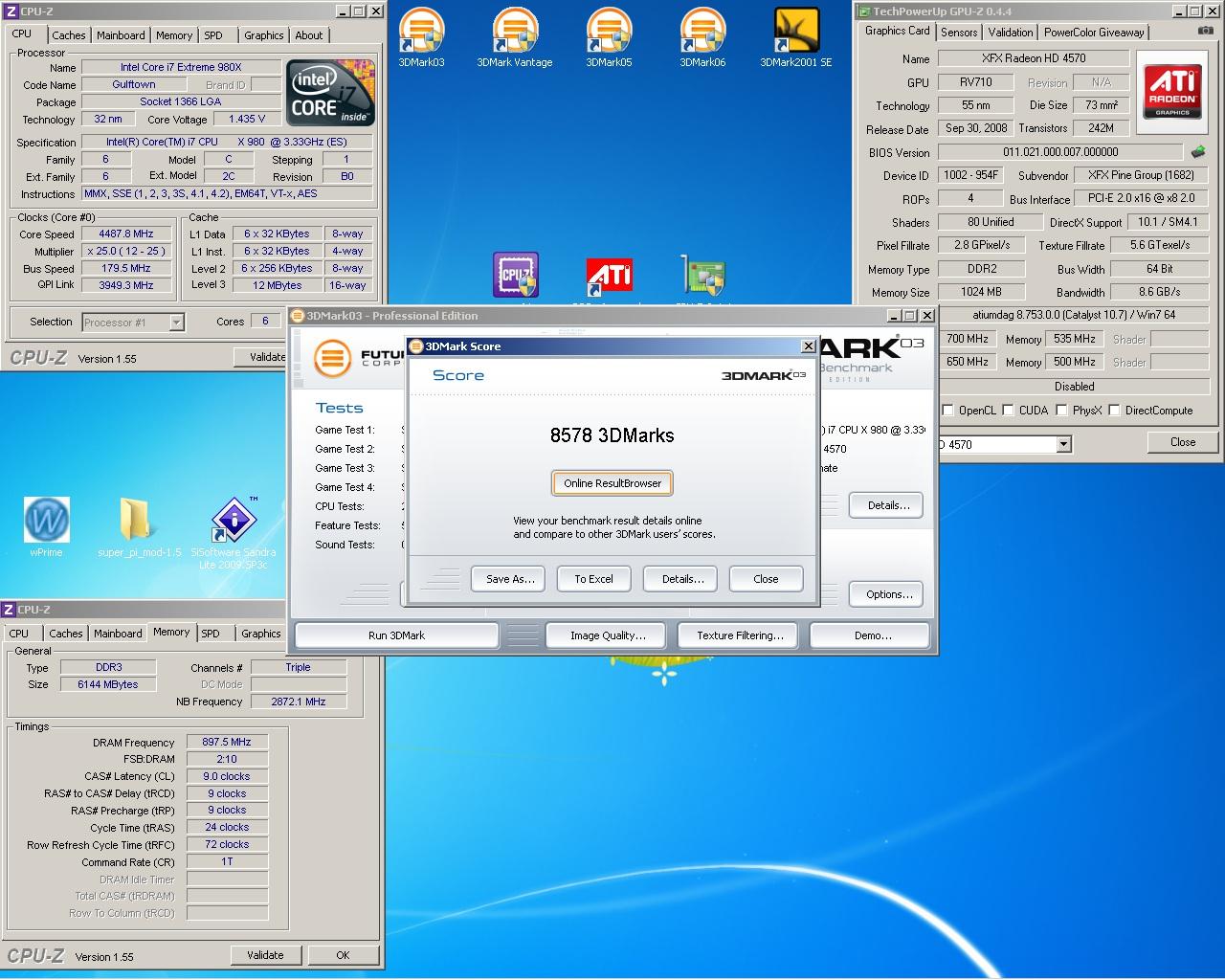The height and width of the screenshot is (980, 1225).
Task: Click the GPU-Z screenshot camera icon
Action: (1205, 31)
